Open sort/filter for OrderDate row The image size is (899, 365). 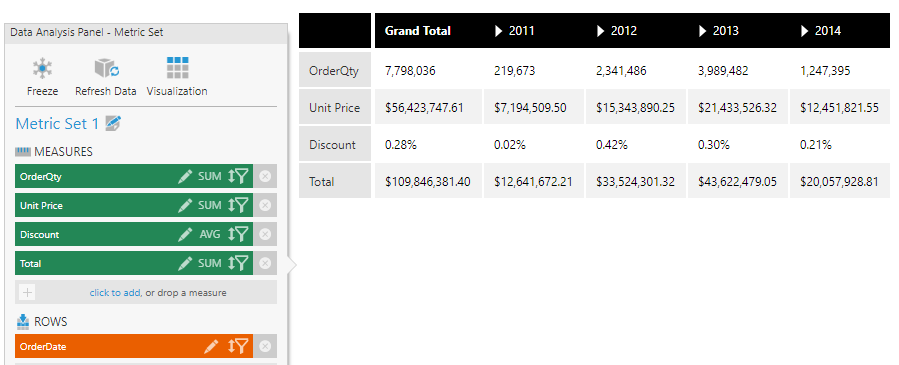pyautogui.click(x=238, y=346)
